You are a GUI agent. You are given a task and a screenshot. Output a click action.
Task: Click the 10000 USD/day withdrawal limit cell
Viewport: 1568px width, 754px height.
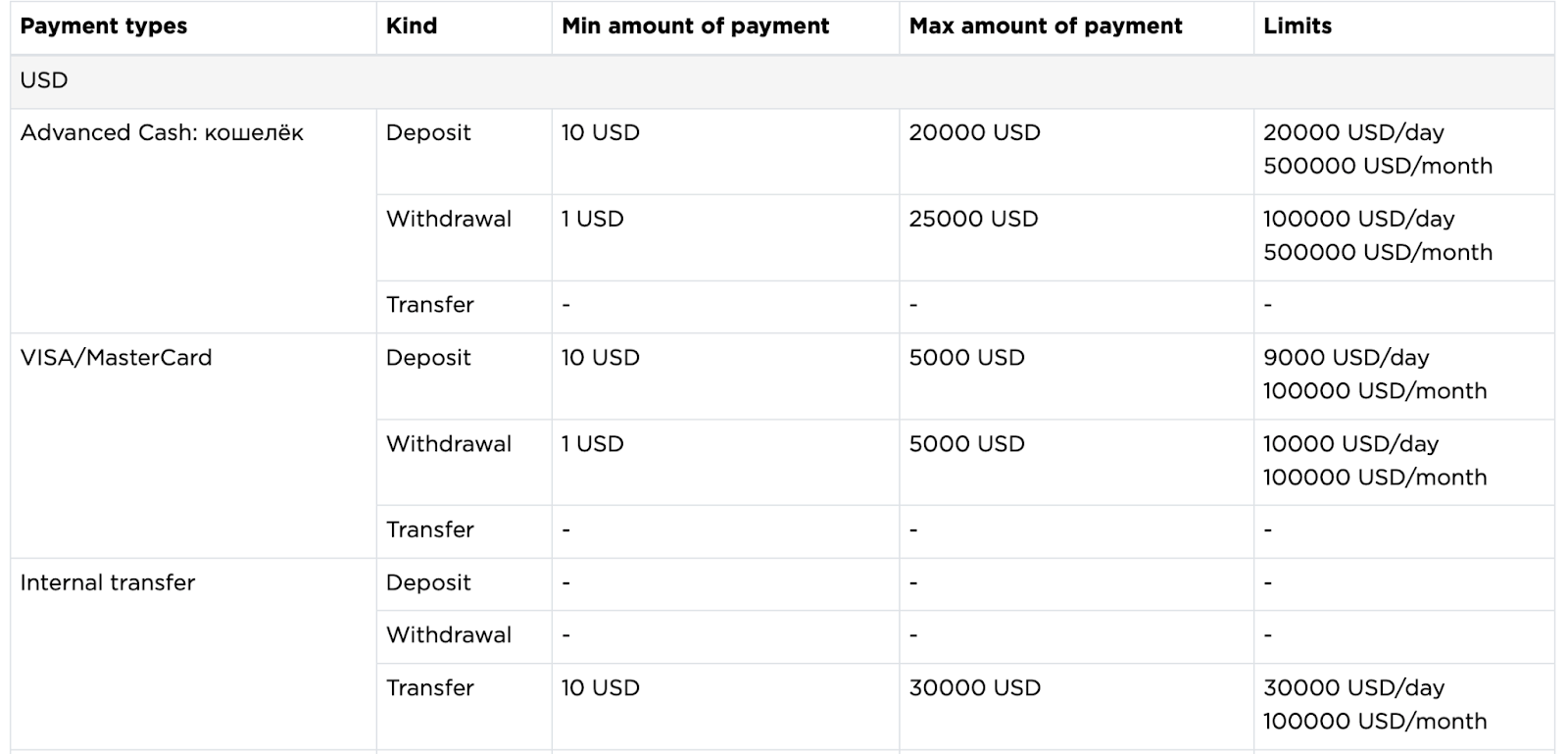coord(1403,462)
